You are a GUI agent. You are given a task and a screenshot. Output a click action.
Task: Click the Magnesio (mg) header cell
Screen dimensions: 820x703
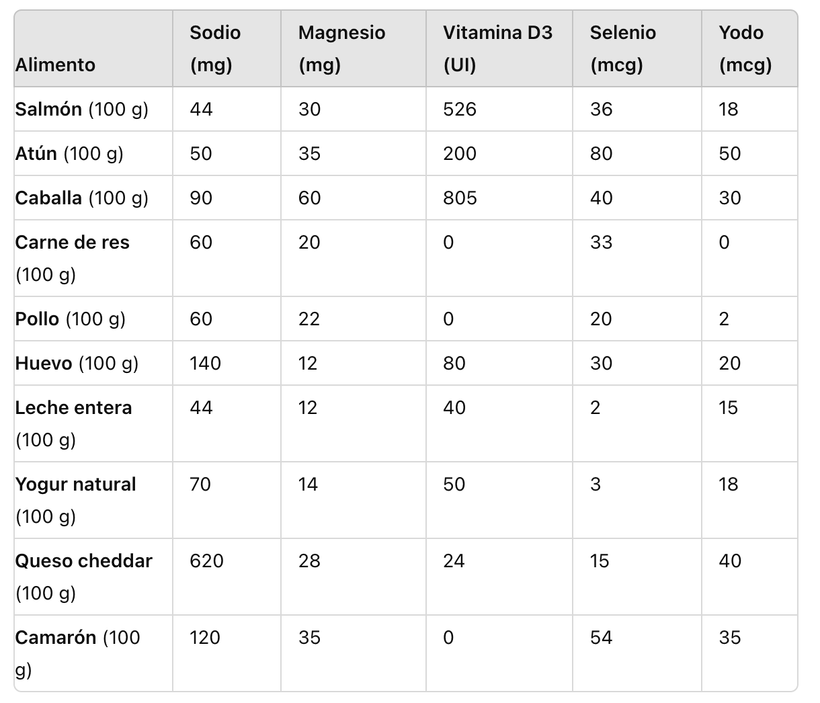pos(341,49)
